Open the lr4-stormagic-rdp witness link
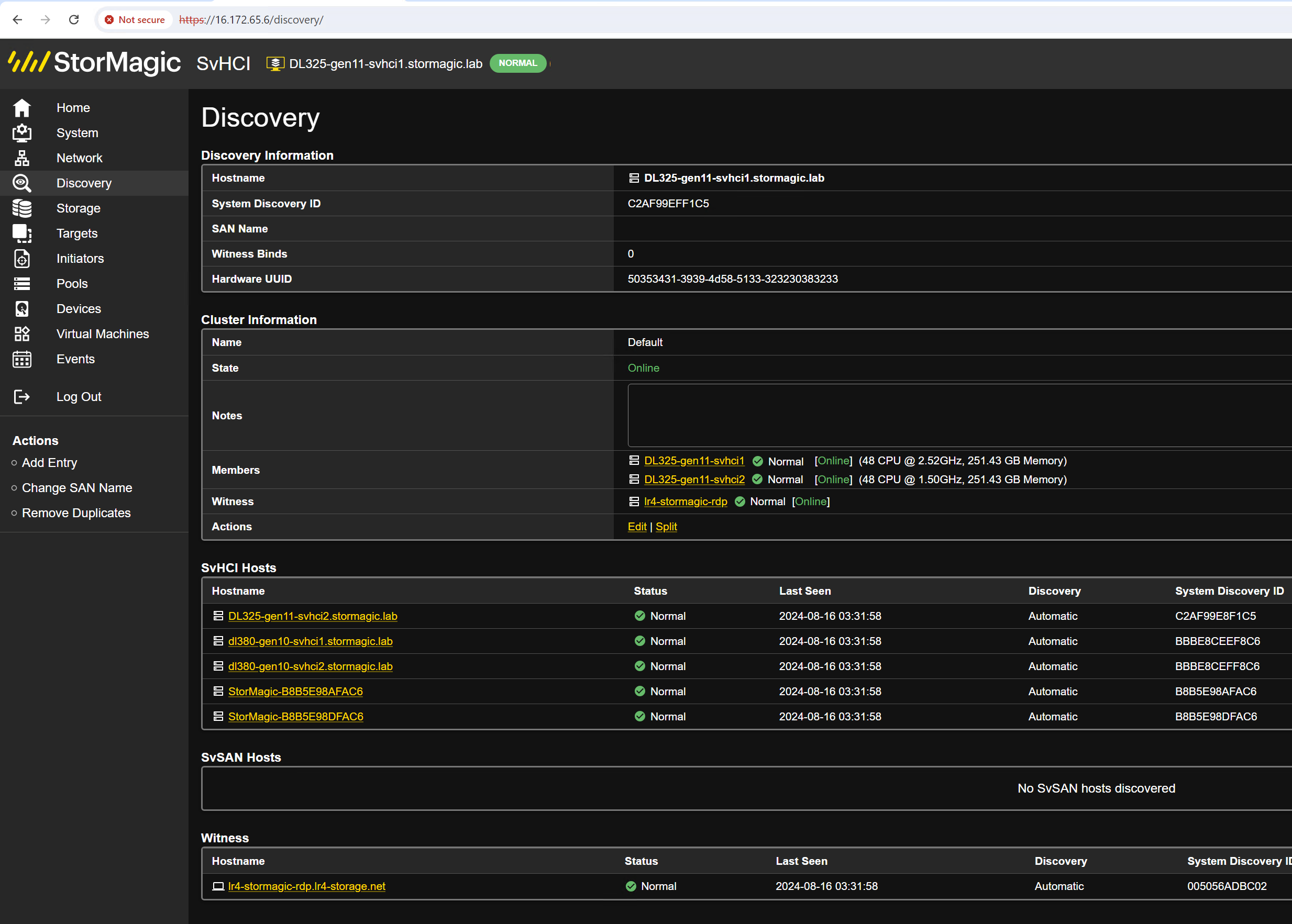Screen dimensions: 1292x924 tap(685, 501)
